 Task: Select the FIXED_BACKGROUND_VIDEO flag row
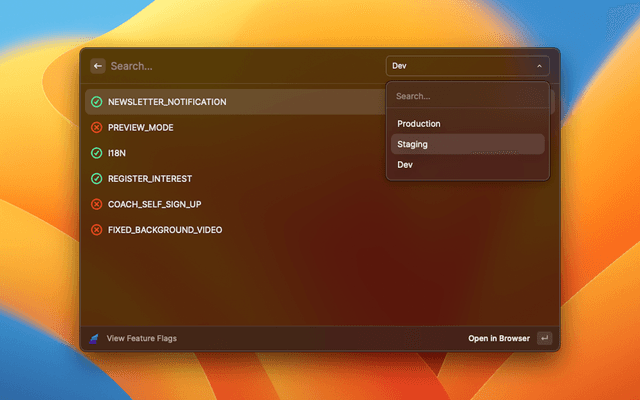tap(230, 230)
